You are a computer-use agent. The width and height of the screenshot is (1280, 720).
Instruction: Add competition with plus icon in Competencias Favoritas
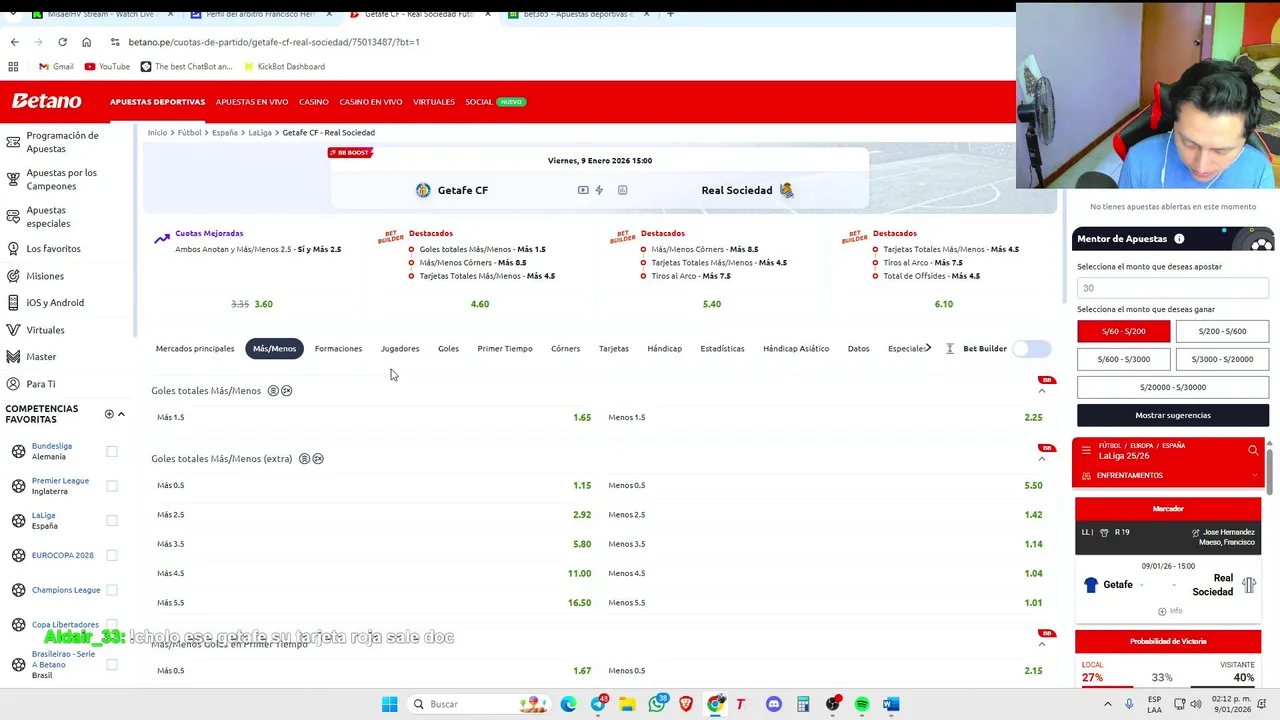coord(109,414)
